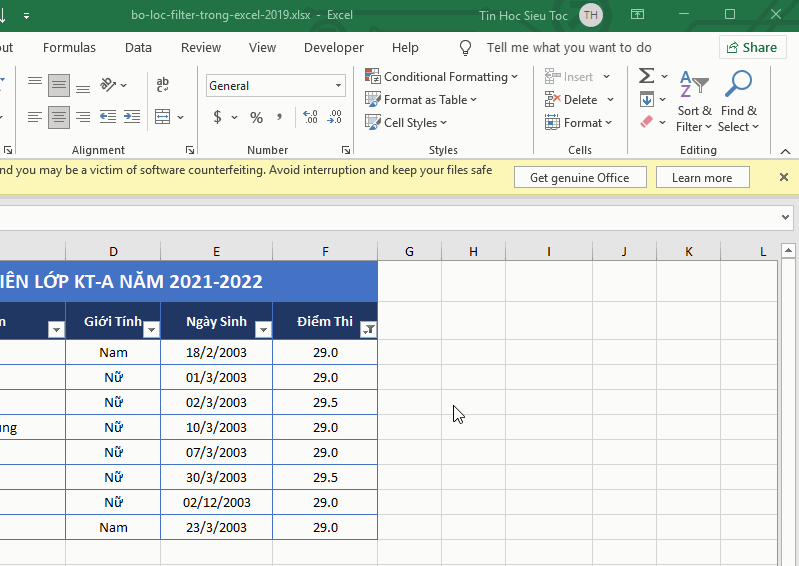Open the Review tab
The width and height of the screenshot is (799, 566).
point(201,47)
